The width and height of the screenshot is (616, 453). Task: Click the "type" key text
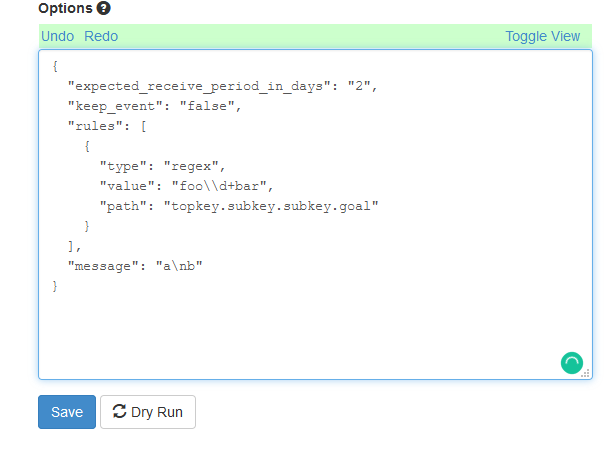(x=123, y=166)
